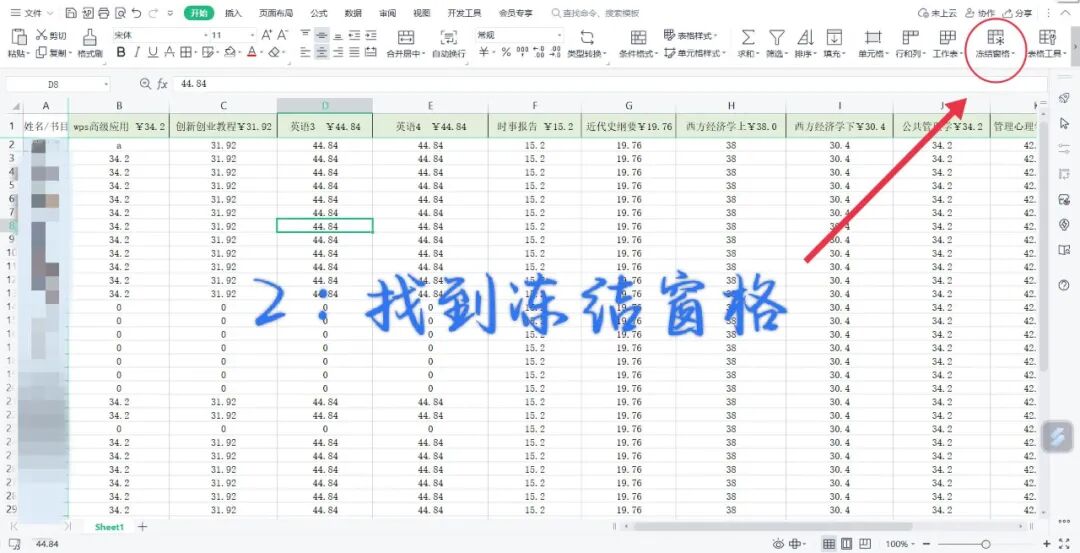The width and height of the screenshot is (1080, 553).
Task: Click the Paste (粘贴) icon
Action: pyautogui.click(x=19, y=36)
